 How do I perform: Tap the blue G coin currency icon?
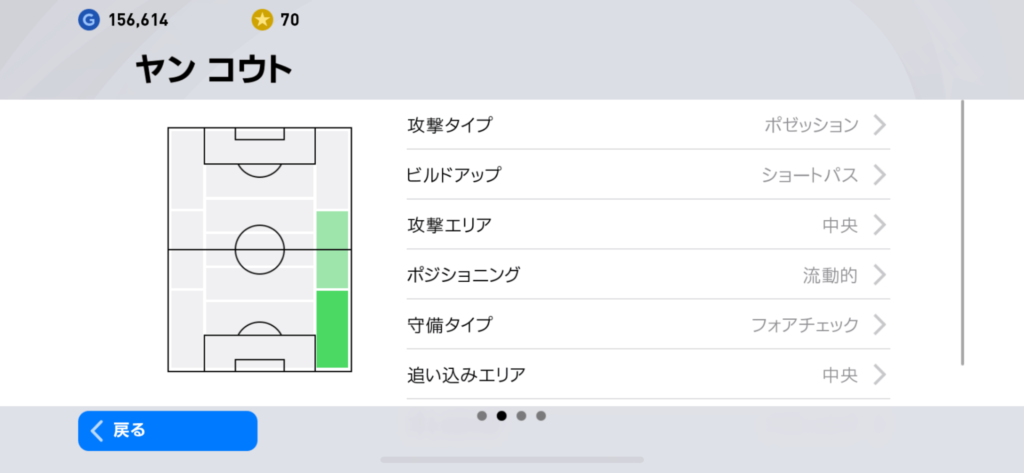click(89, 19)
